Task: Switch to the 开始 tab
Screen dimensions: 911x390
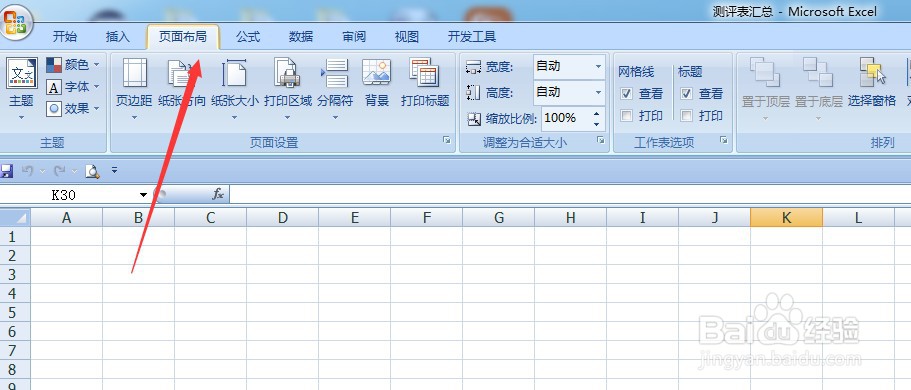Action: 64,37
